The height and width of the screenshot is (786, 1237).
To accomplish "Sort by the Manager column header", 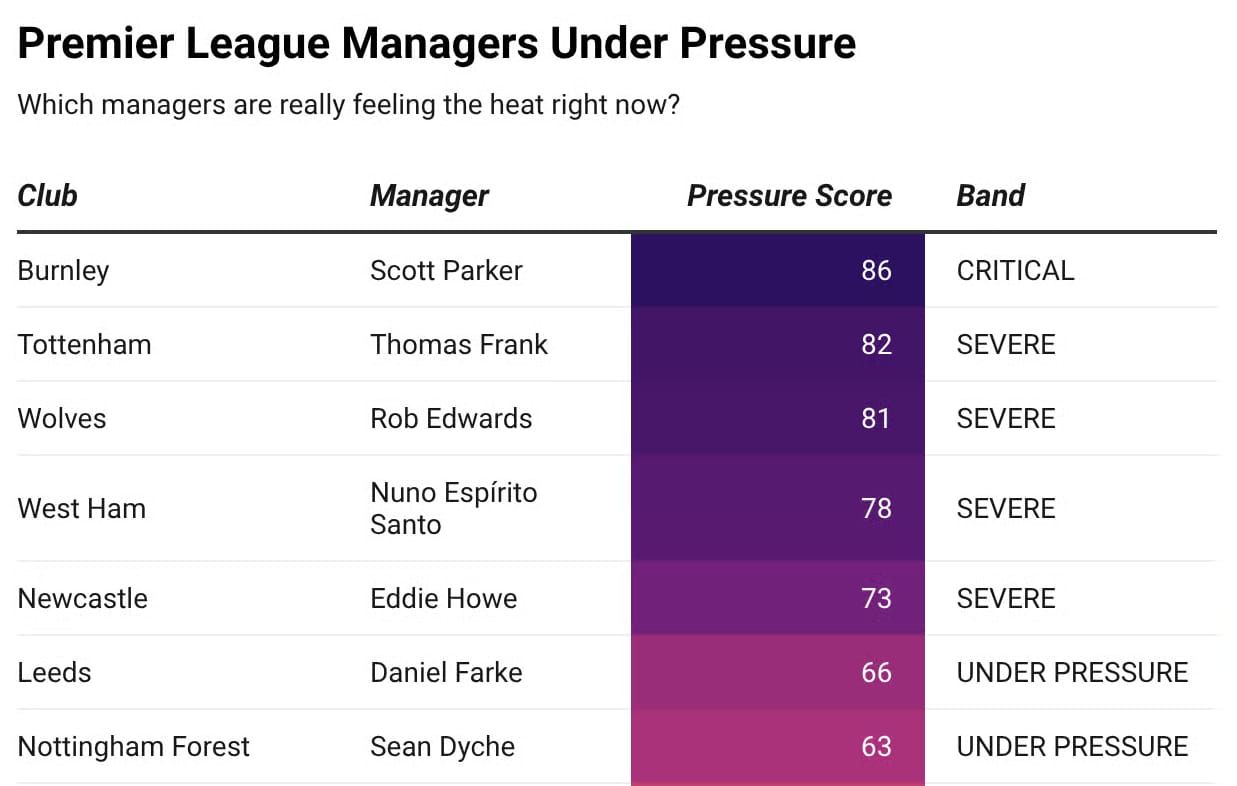I will pos(429,195).
